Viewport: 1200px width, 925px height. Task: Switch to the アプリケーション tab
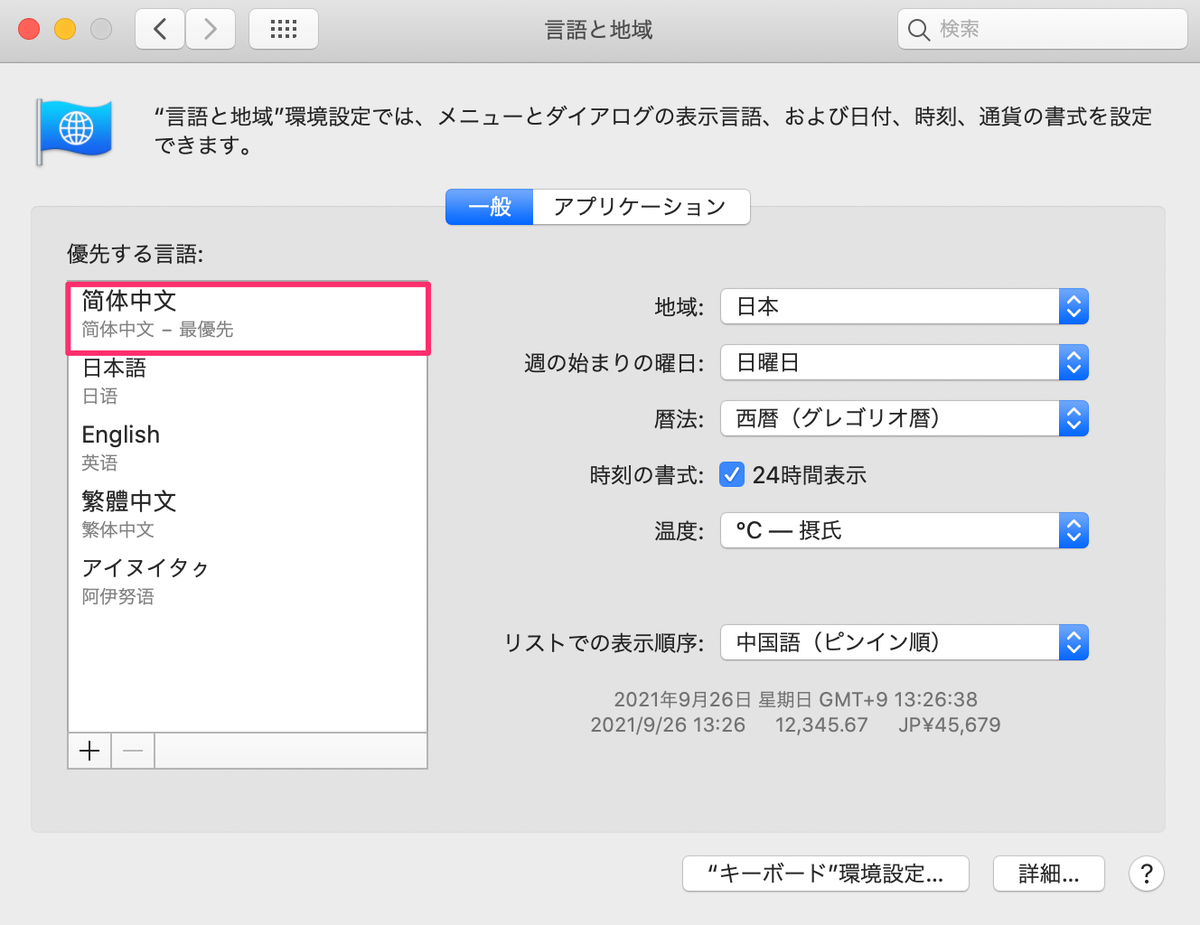click(x=641, y=207)
